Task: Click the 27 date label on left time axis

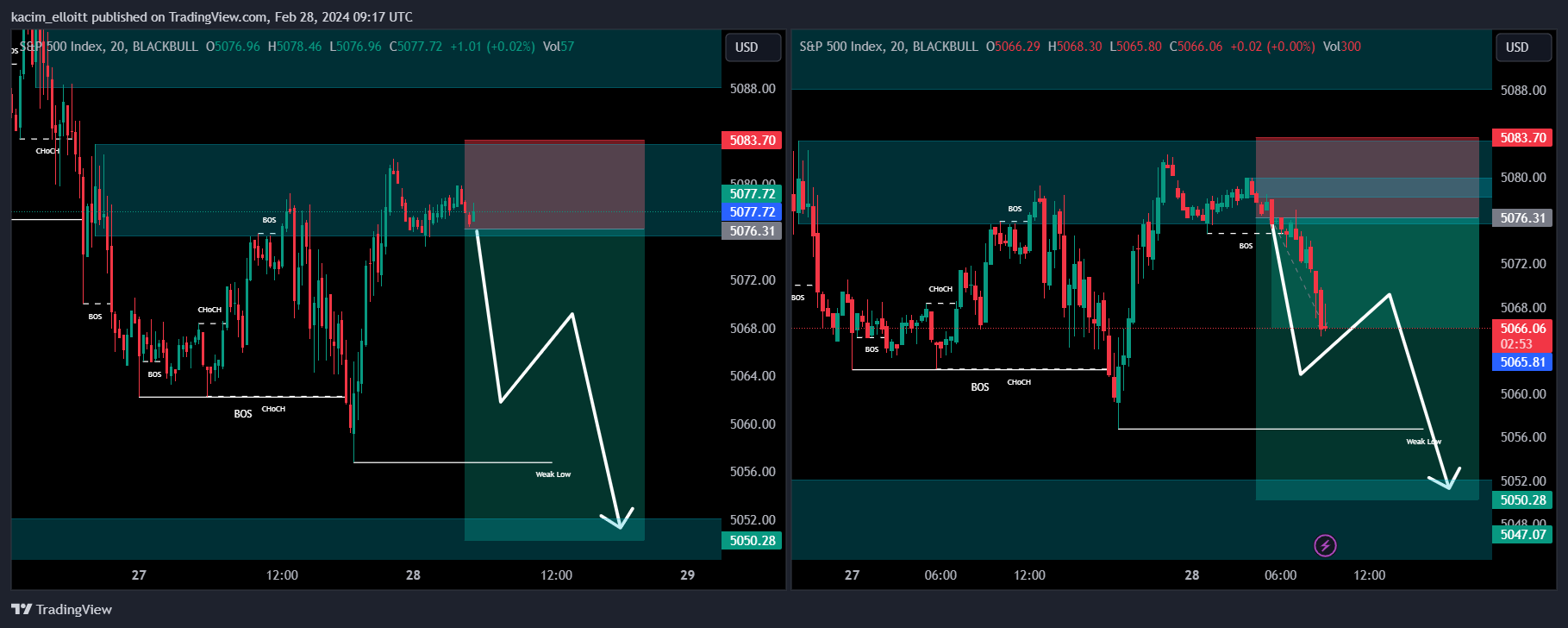Action: click(x=139, y=575)
